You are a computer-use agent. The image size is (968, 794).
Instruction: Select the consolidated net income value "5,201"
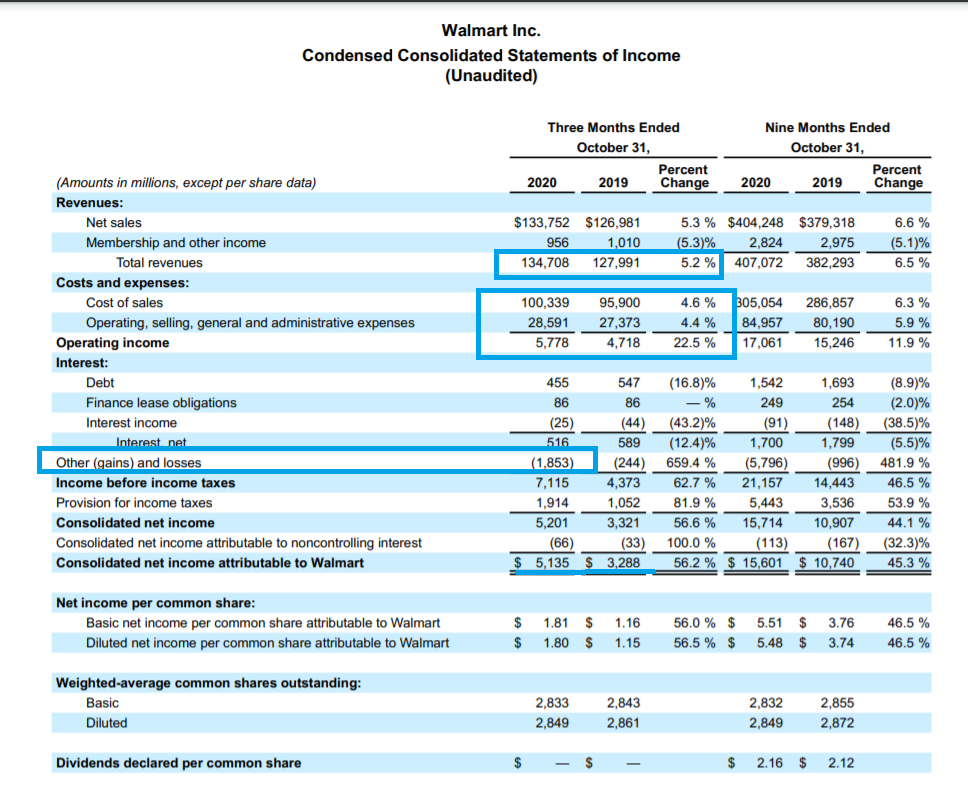pos(552,523)
